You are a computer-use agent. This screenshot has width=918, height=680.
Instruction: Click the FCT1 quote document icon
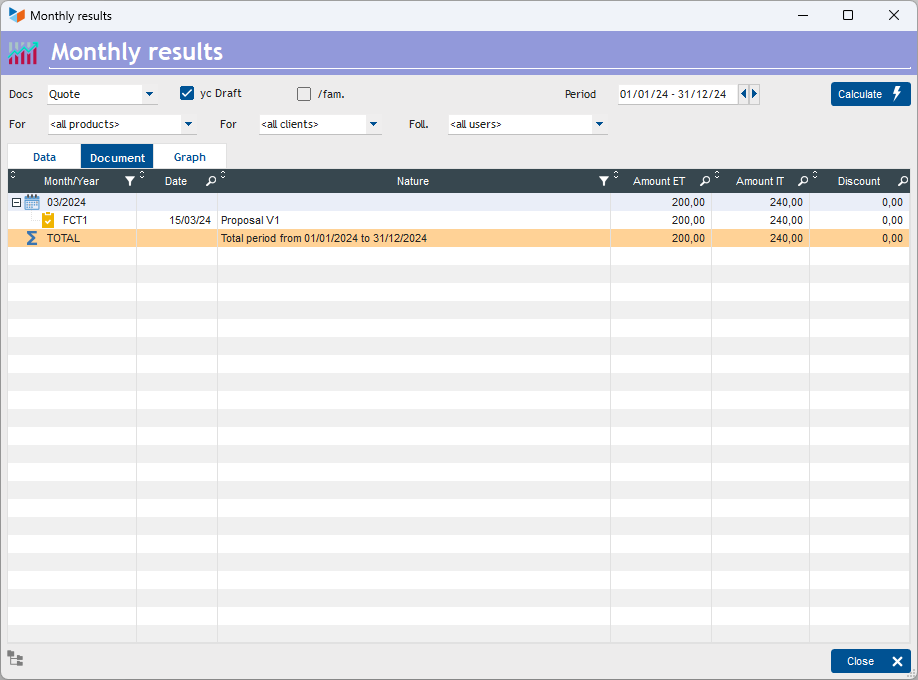(48, 220)
